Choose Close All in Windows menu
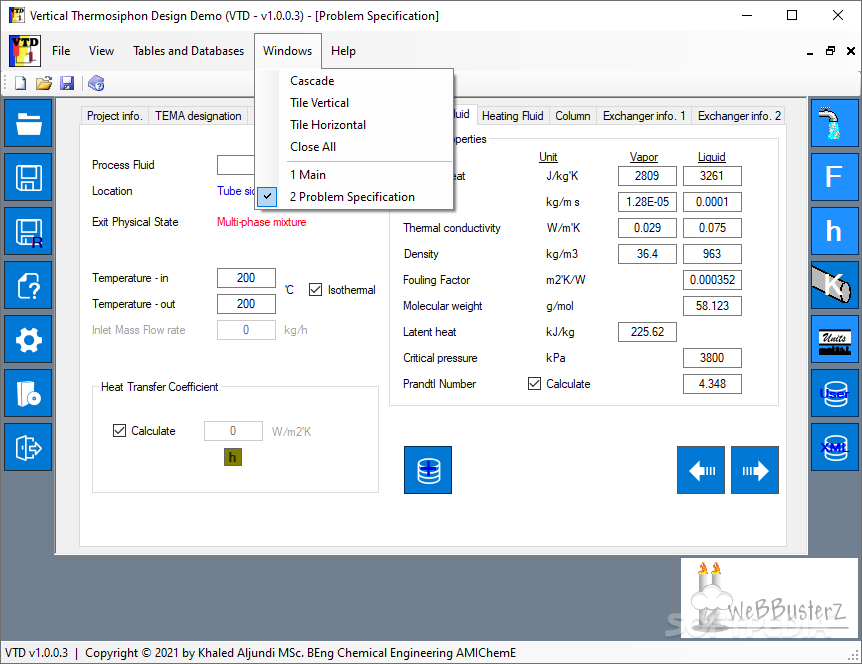Image resolution: width=862 pixels, height=664 pixels. pyautogui.click(x=354, y=147)
